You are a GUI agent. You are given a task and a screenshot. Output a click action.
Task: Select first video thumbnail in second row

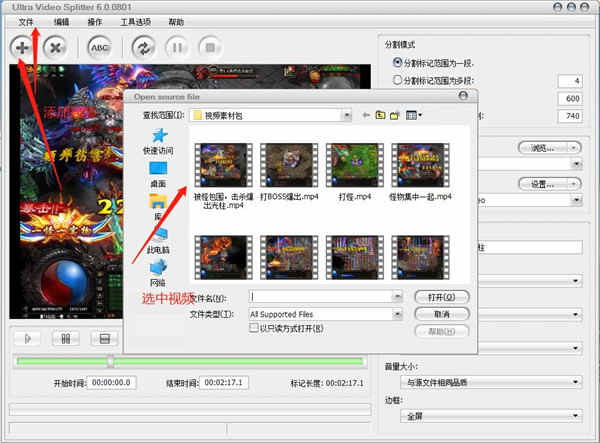223,257
